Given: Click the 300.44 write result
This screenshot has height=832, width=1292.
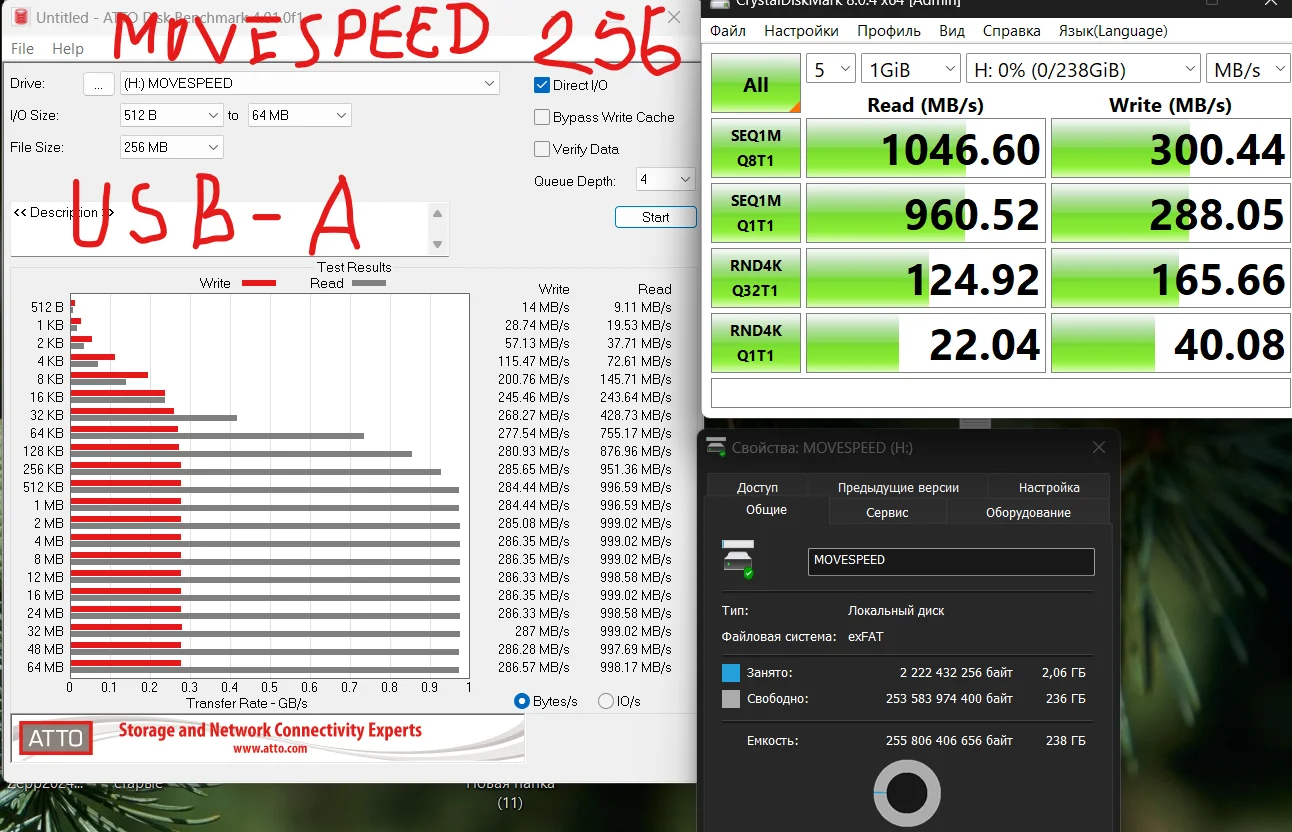Looking at the screenshot, I should coord(1171,149).
